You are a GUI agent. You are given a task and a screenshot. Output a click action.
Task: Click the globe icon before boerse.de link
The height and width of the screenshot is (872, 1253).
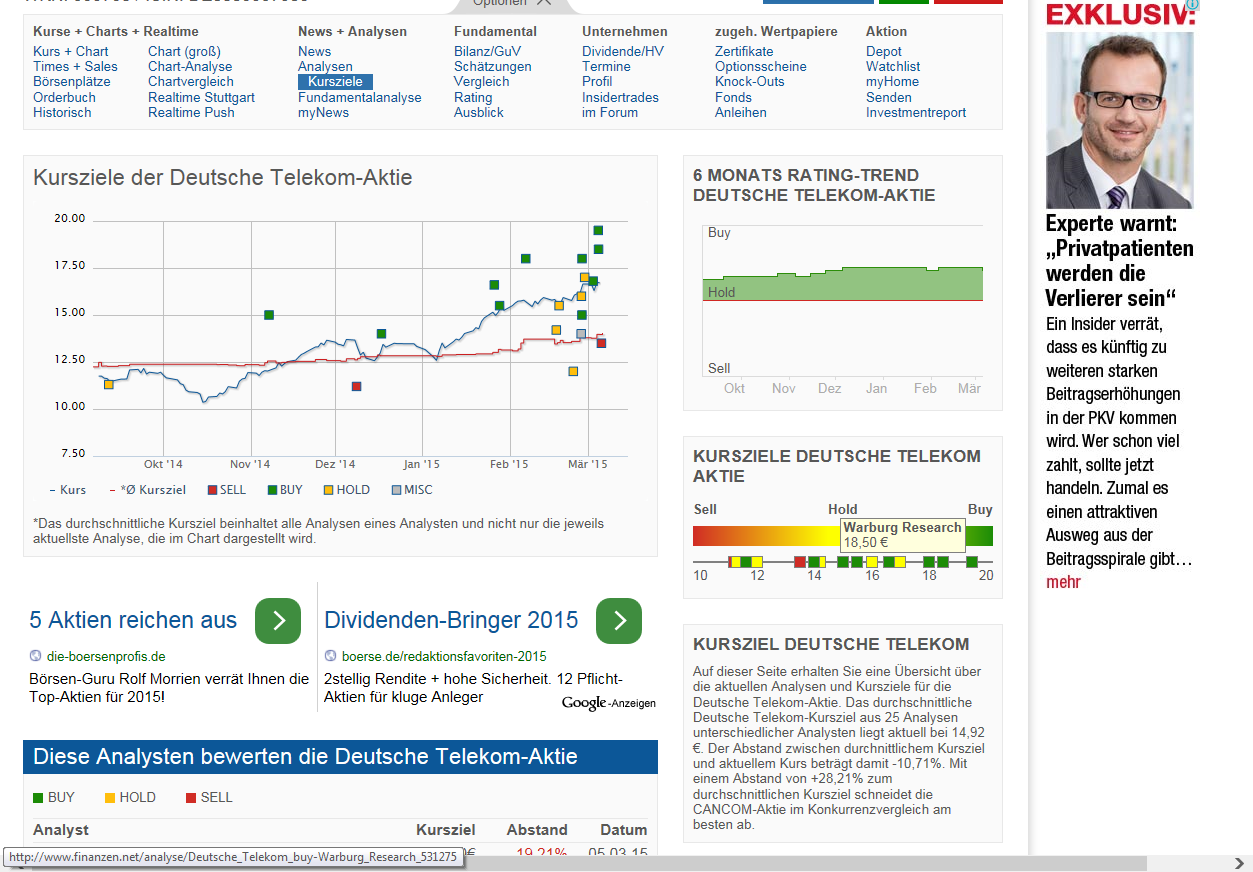point(331,656)
